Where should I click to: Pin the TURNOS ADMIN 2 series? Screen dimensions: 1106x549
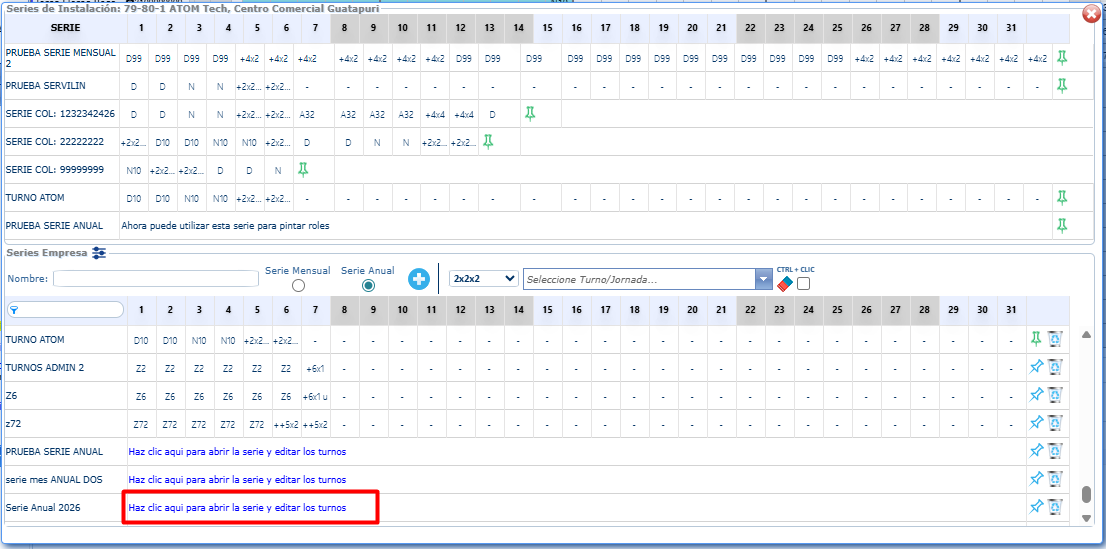click(1037, 367)
